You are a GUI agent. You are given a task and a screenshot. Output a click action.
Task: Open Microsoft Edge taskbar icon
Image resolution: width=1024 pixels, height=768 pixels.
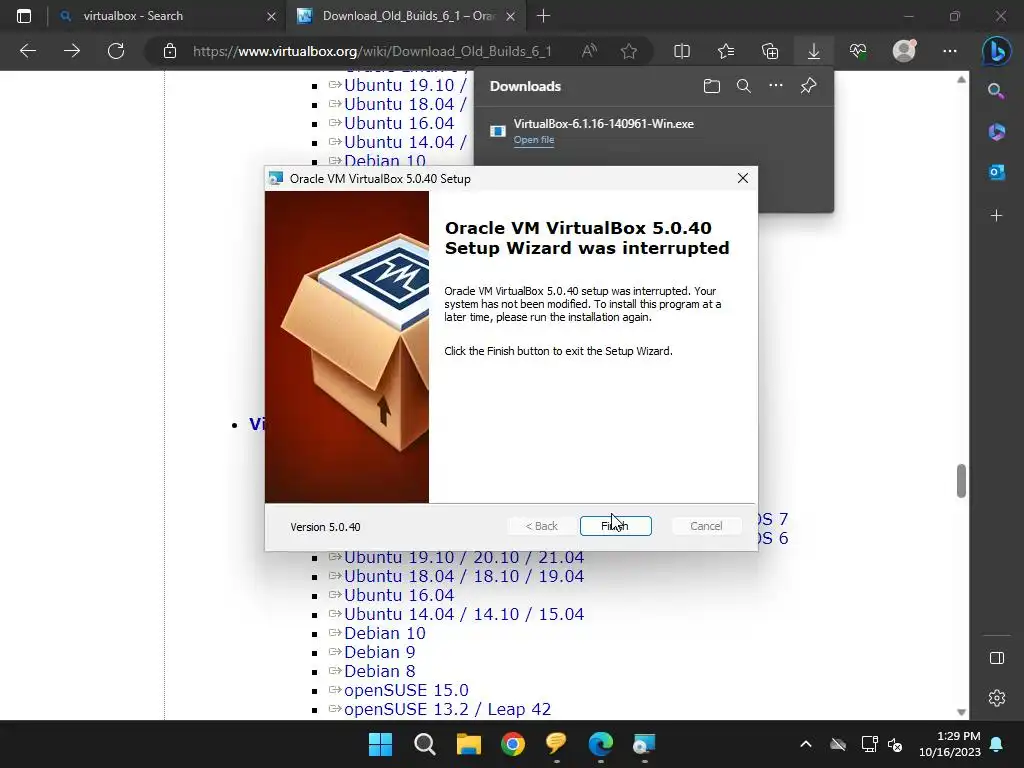[x=600, y=744]
